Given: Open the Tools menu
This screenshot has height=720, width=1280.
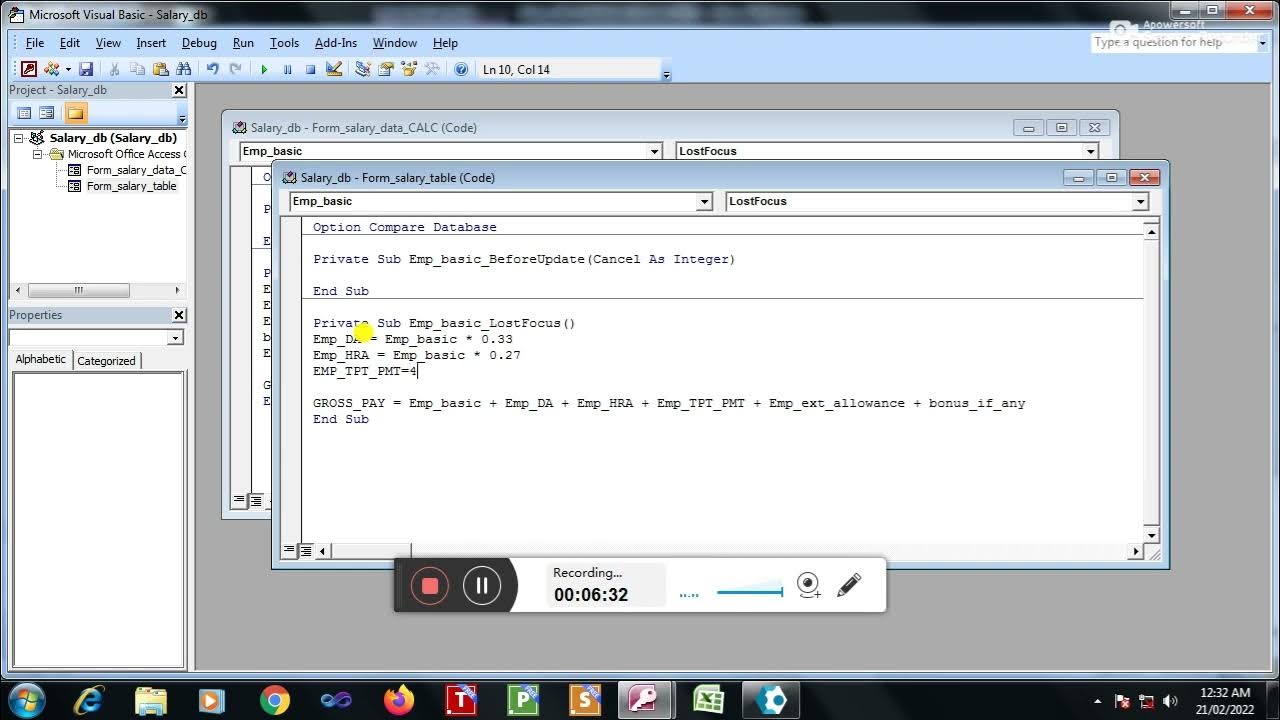Looking at the screenshot, I should pos(284,43).
